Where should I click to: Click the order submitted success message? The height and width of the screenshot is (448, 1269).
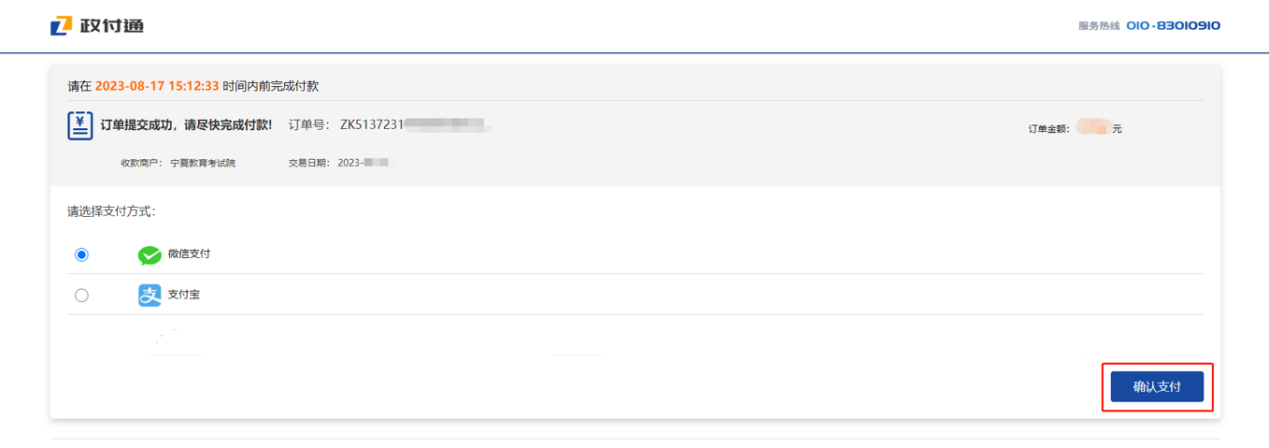pos(186,126)
